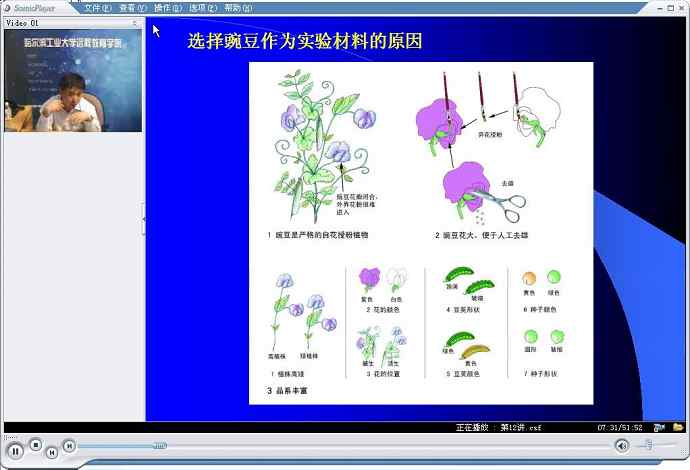Open the 查看 (View) menu
This screenshot has width=690, height=470.
(132, 8)
